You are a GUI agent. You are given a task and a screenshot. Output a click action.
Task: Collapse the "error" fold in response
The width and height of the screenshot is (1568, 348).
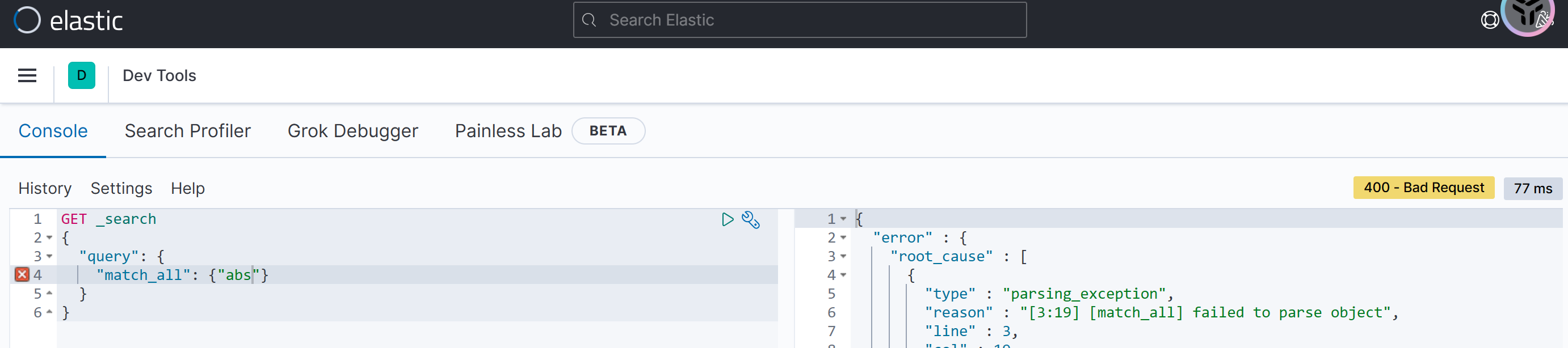(x=843, y=238)
